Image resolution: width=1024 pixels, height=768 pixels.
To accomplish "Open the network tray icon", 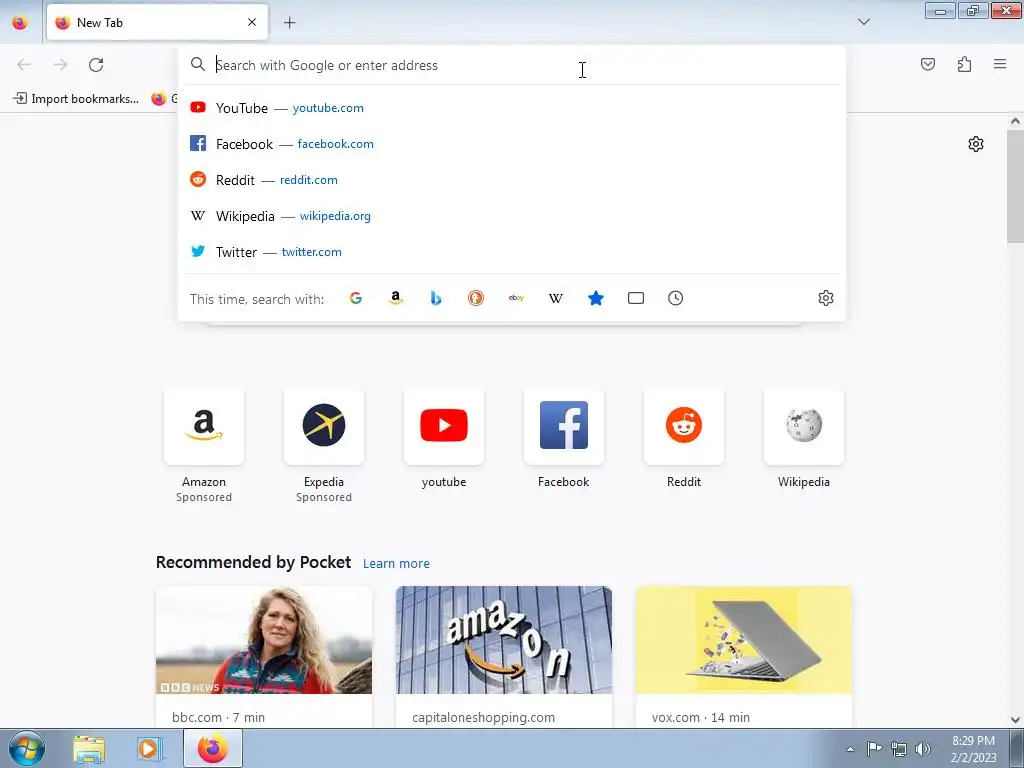I will point(899,748).
